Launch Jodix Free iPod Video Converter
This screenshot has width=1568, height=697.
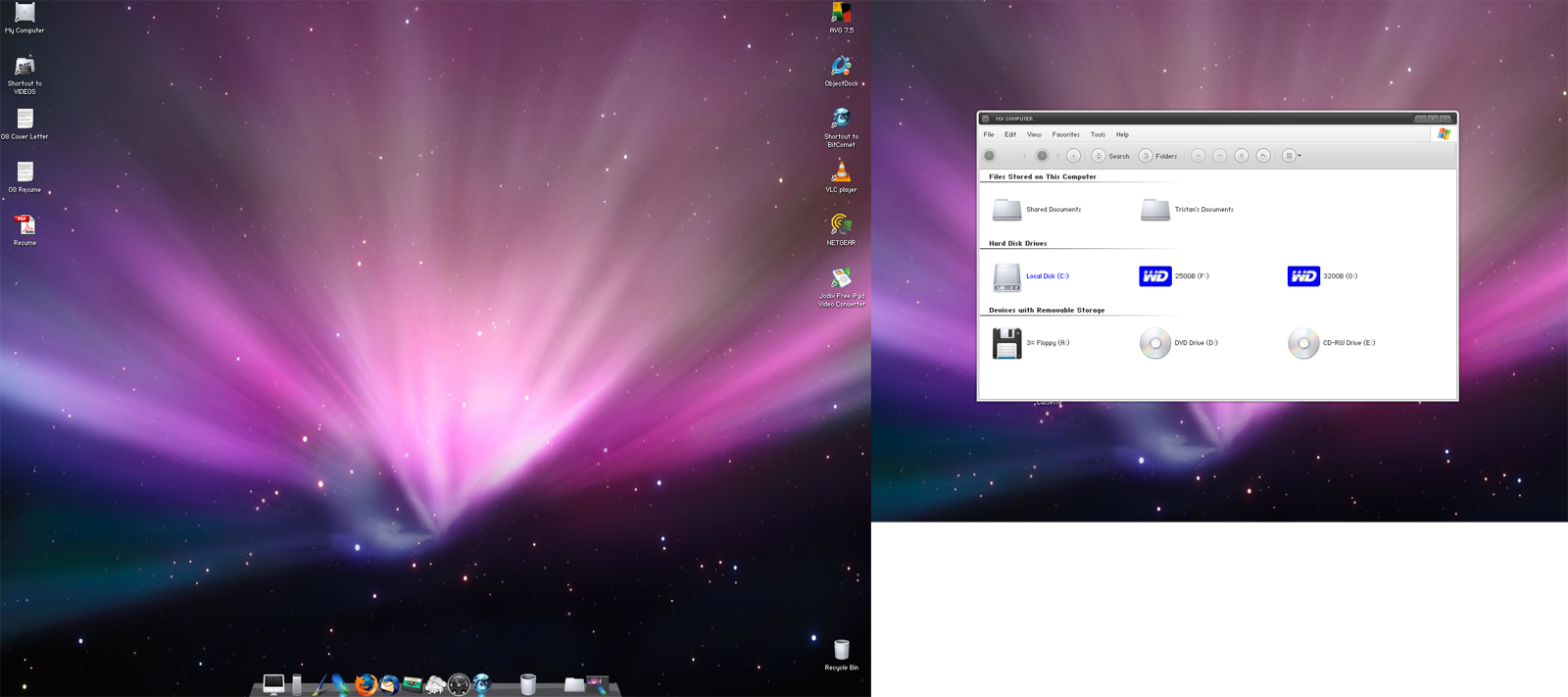coord(841,287)
